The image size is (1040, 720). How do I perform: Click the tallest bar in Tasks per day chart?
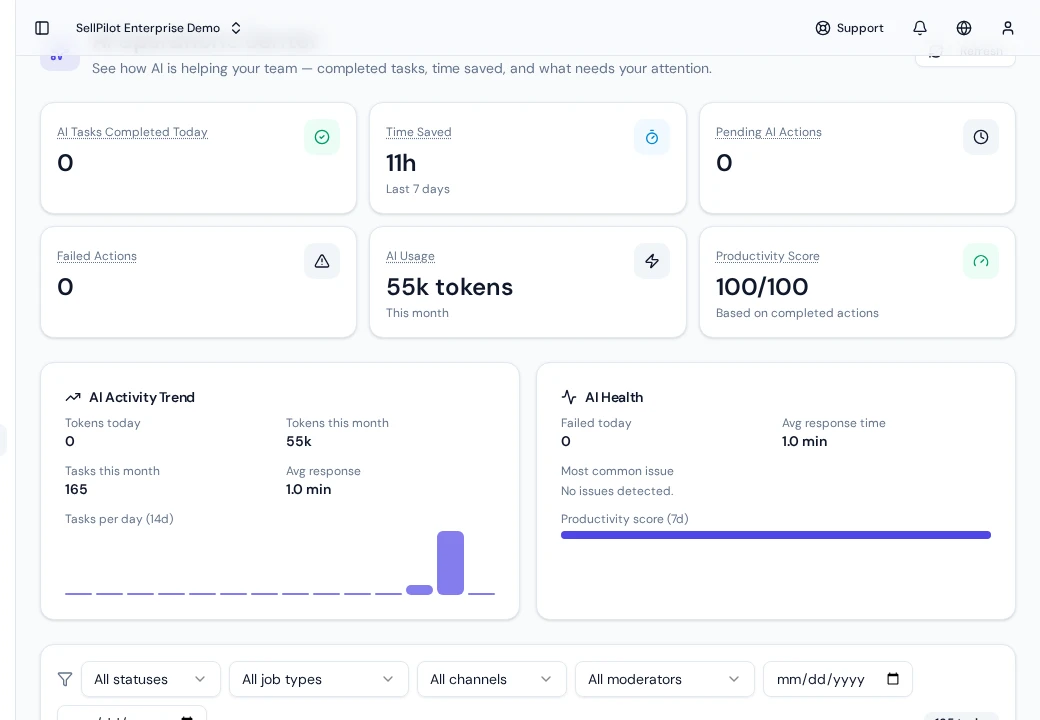tap(450, 563)
